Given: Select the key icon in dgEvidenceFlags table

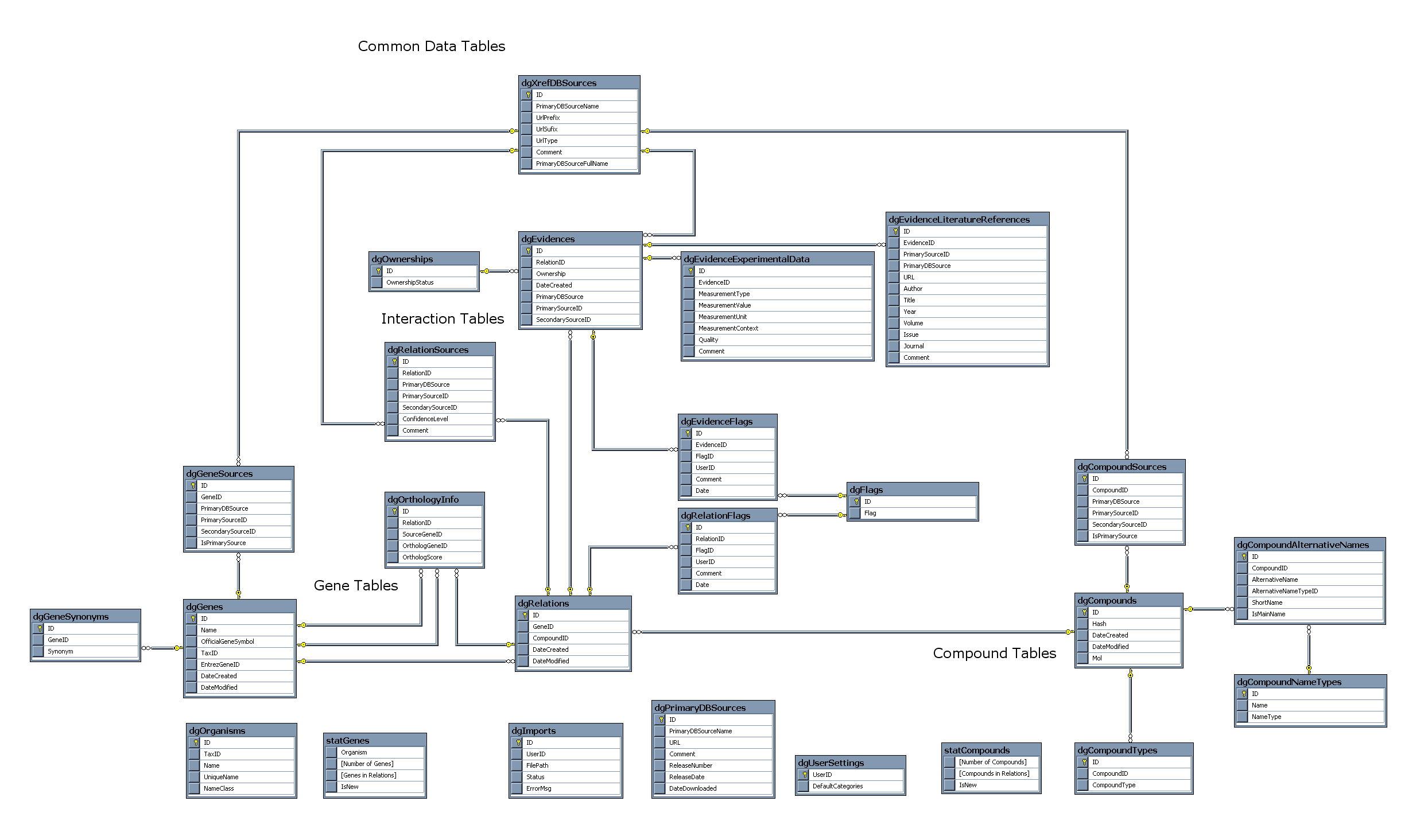Looking at the screenshot, I should (x=688, y=433).
